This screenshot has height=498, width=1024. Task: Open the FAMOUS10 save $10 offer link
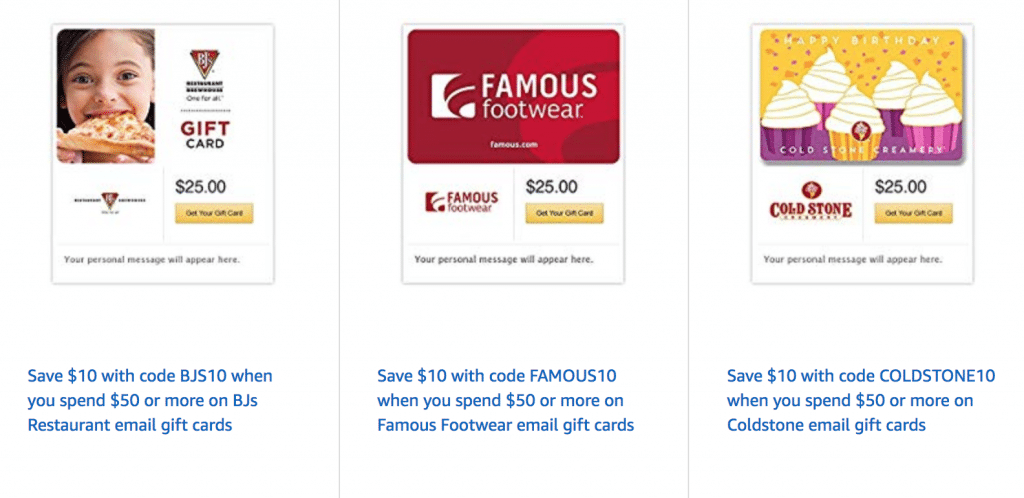pos(505,401)
